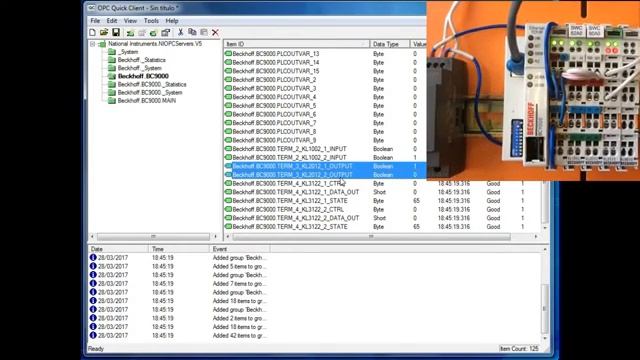The height and width of the screenshot is (360, 640).
Task: Click the greyed New Group toolbar icon
Action: point(142,33)
